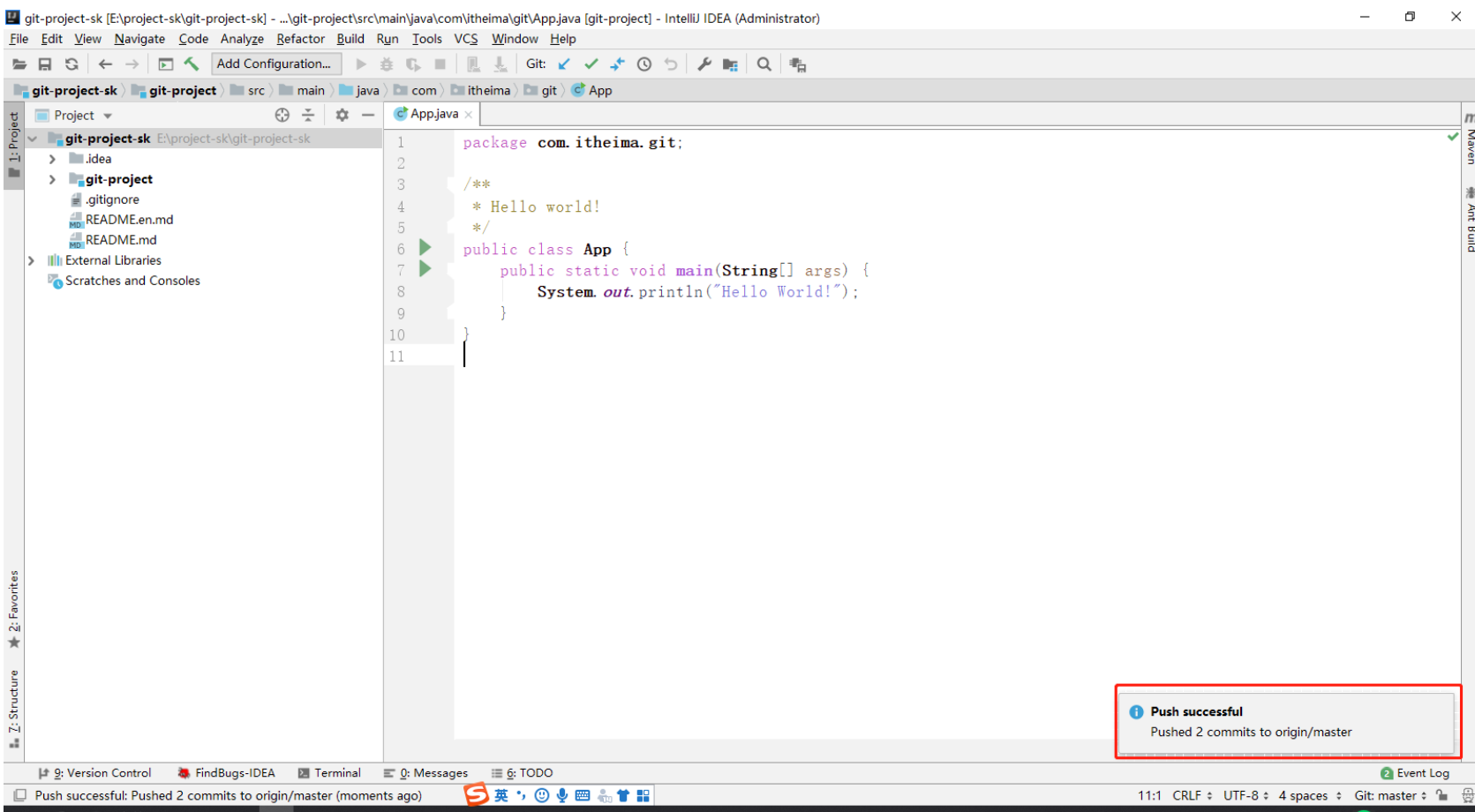Open the VCS menu
This screenshot has width=1475, height=812.
(x=465, y=39)
